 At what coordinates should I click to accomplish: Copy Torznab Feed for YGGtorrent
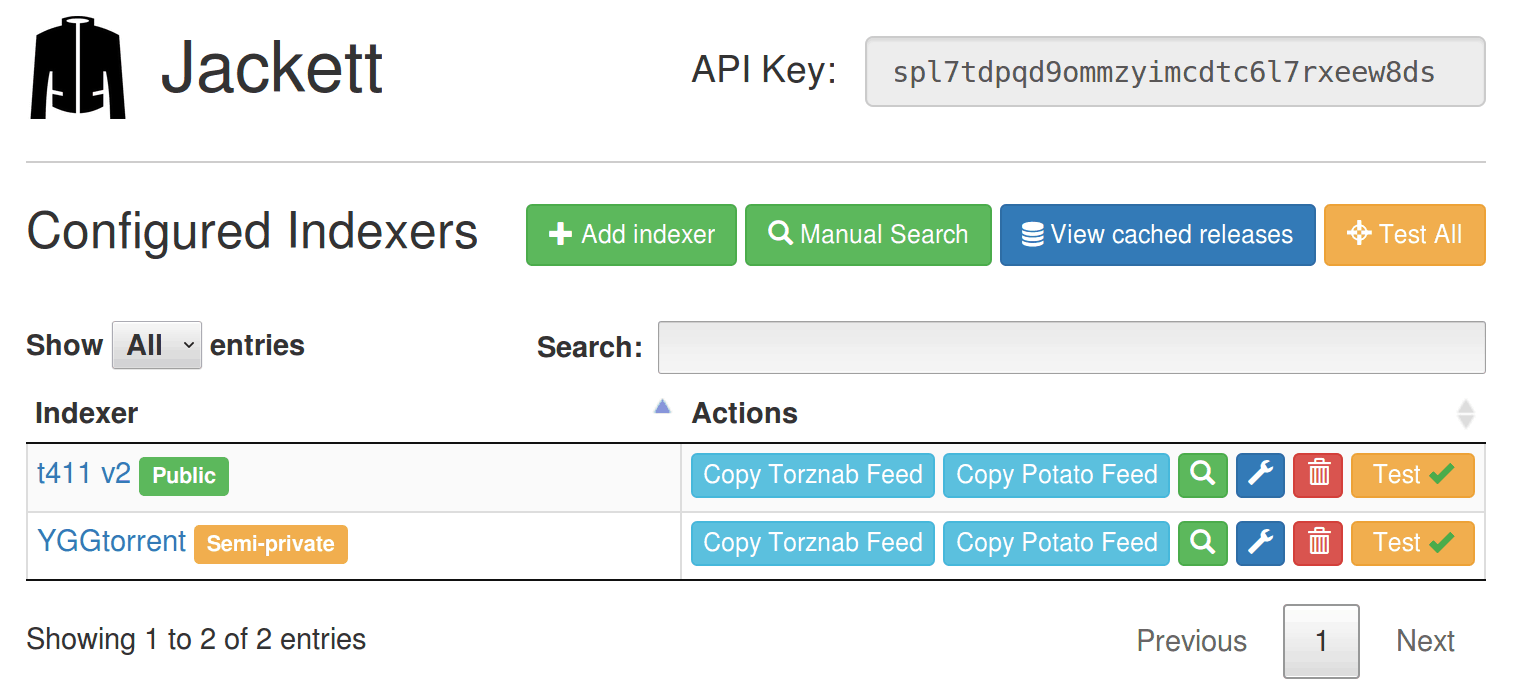[813, 543]
